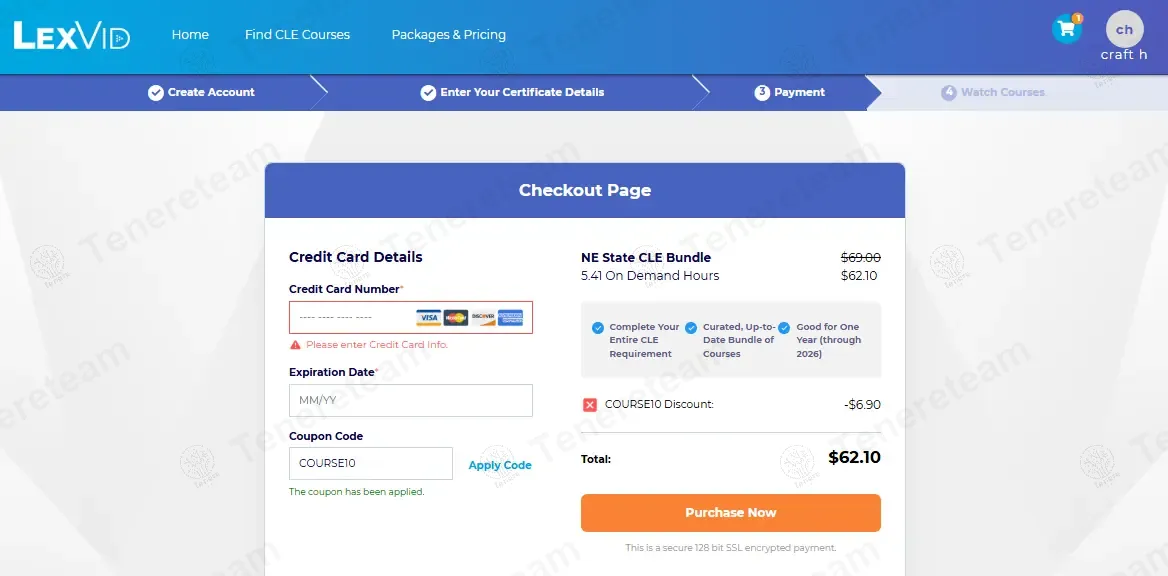The image size is (1168, 576).
Task: Click the Discover card icon
Action: 483,318
